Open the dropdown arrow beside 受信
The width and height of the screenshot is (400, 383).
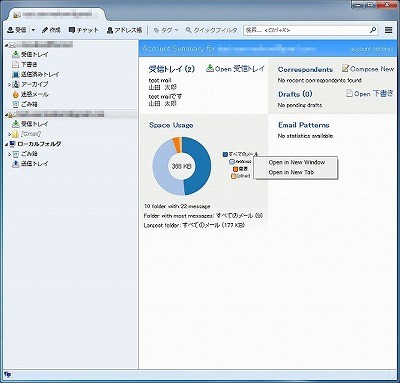tap(33, 30)
